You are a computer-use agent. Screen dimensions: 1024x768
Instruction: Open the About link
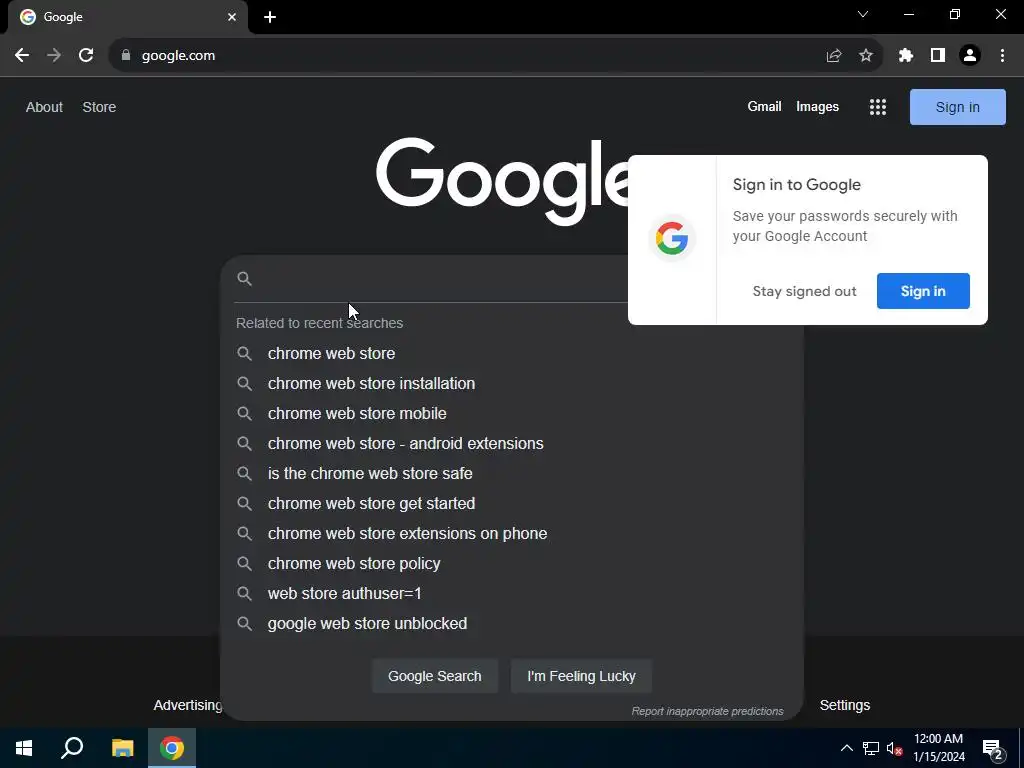click(44, 107)
